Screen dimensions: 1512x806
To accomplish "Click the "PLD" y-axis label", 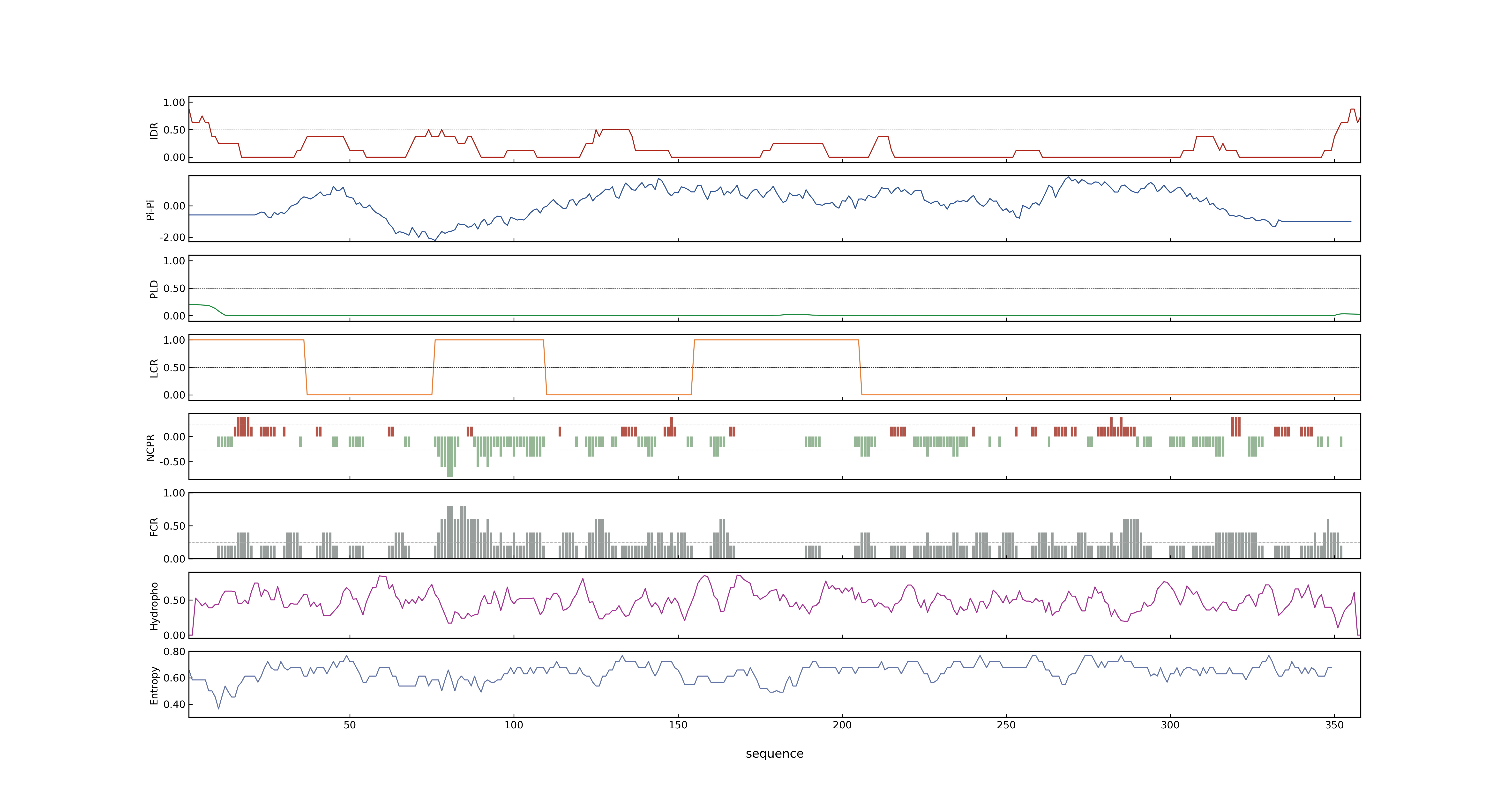I will click(x=154, y=288).
